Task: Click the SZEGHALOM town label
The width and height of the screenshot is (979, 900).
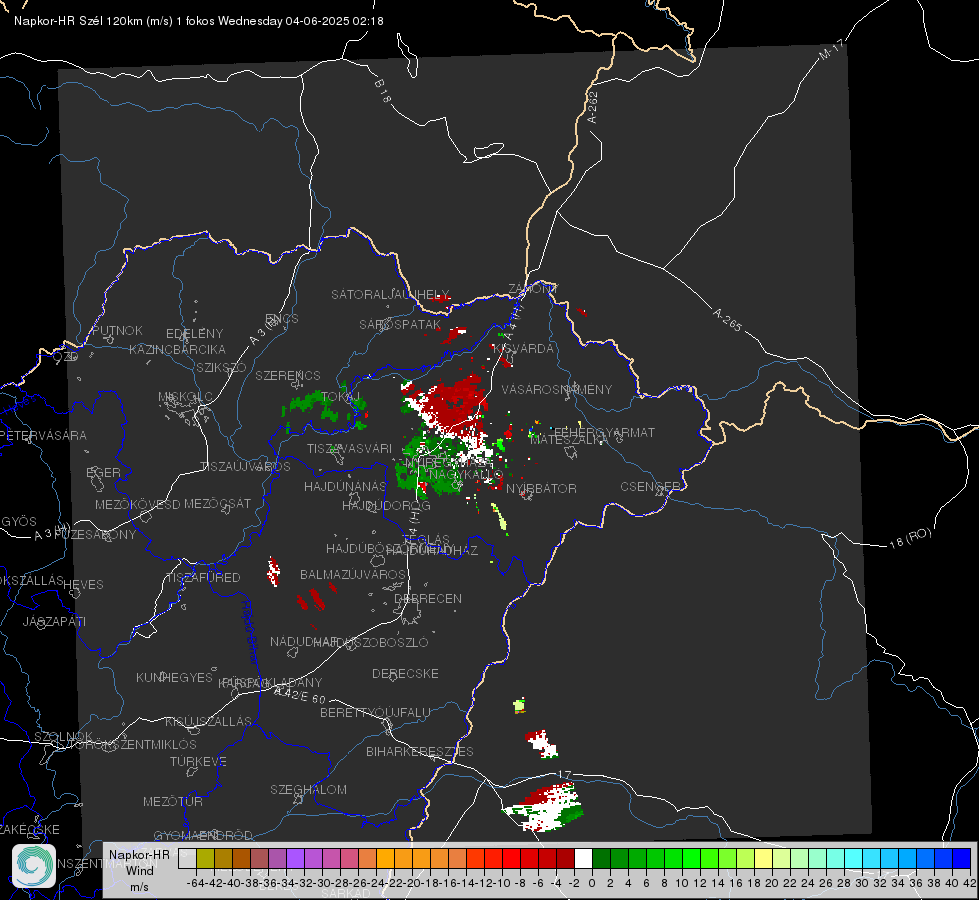Action: pyautogui.click(x=308, y=789)
